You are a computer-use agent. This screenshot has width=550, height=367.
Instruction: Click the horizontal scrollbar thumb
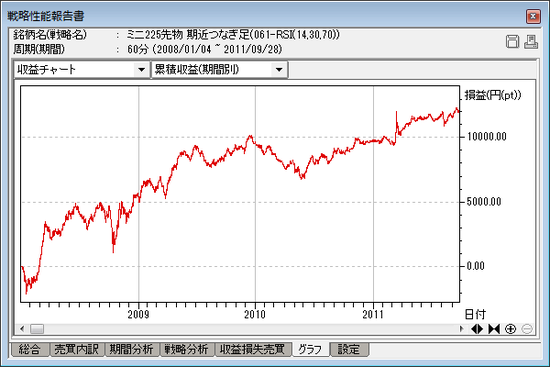point(37,329)
